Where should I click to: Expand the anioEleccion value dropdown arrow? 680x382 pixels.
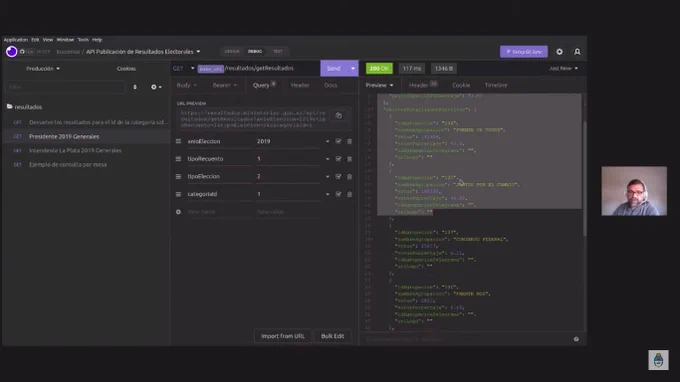point(327,141)
